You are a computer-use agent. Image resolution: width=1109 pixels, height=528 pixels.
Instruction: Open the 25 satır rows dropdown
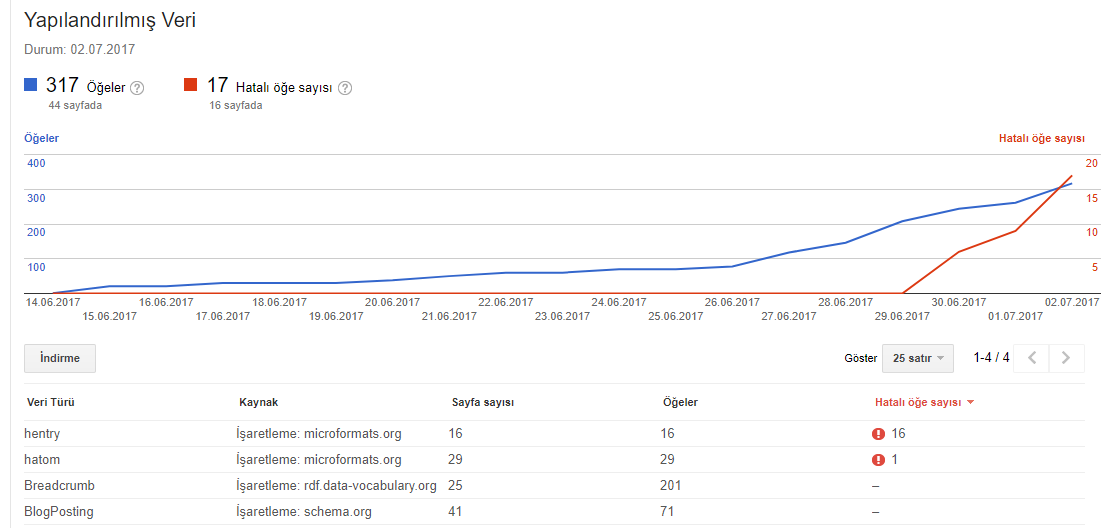(x=917, y=358)
